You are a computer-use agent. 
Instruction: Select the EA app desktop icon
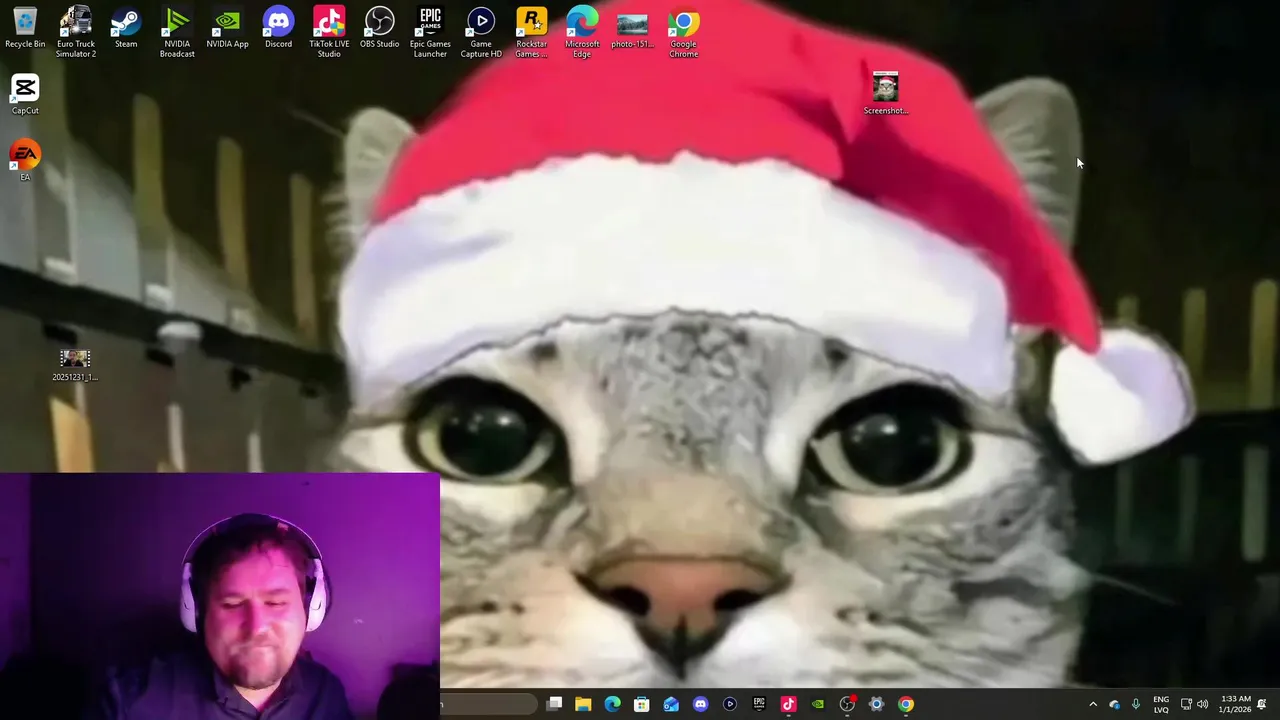(x=25, y=161)
